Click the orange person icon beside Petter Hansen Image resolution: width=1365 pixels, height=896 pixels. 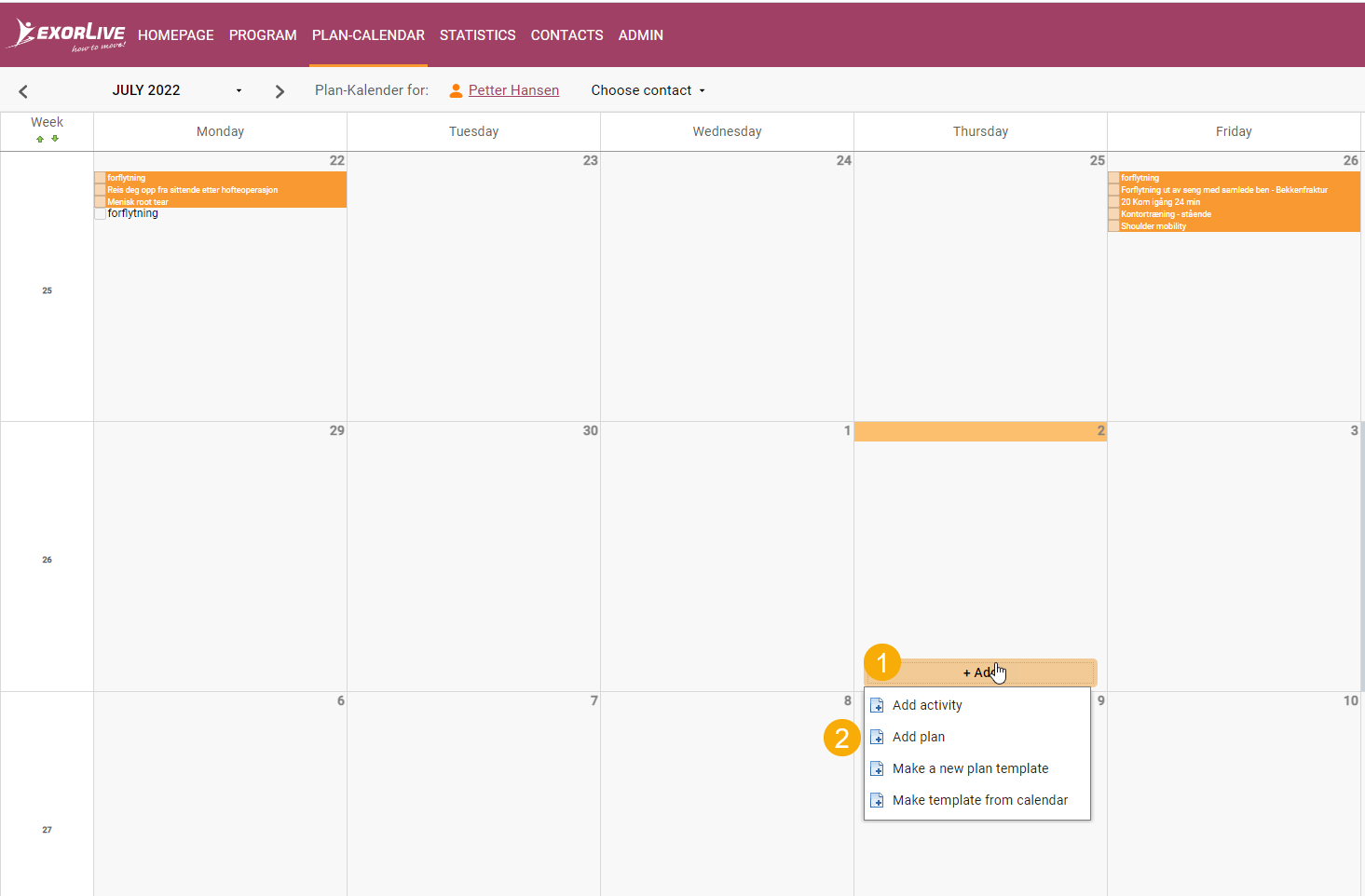pyautogui.click(x=456, y=90)
